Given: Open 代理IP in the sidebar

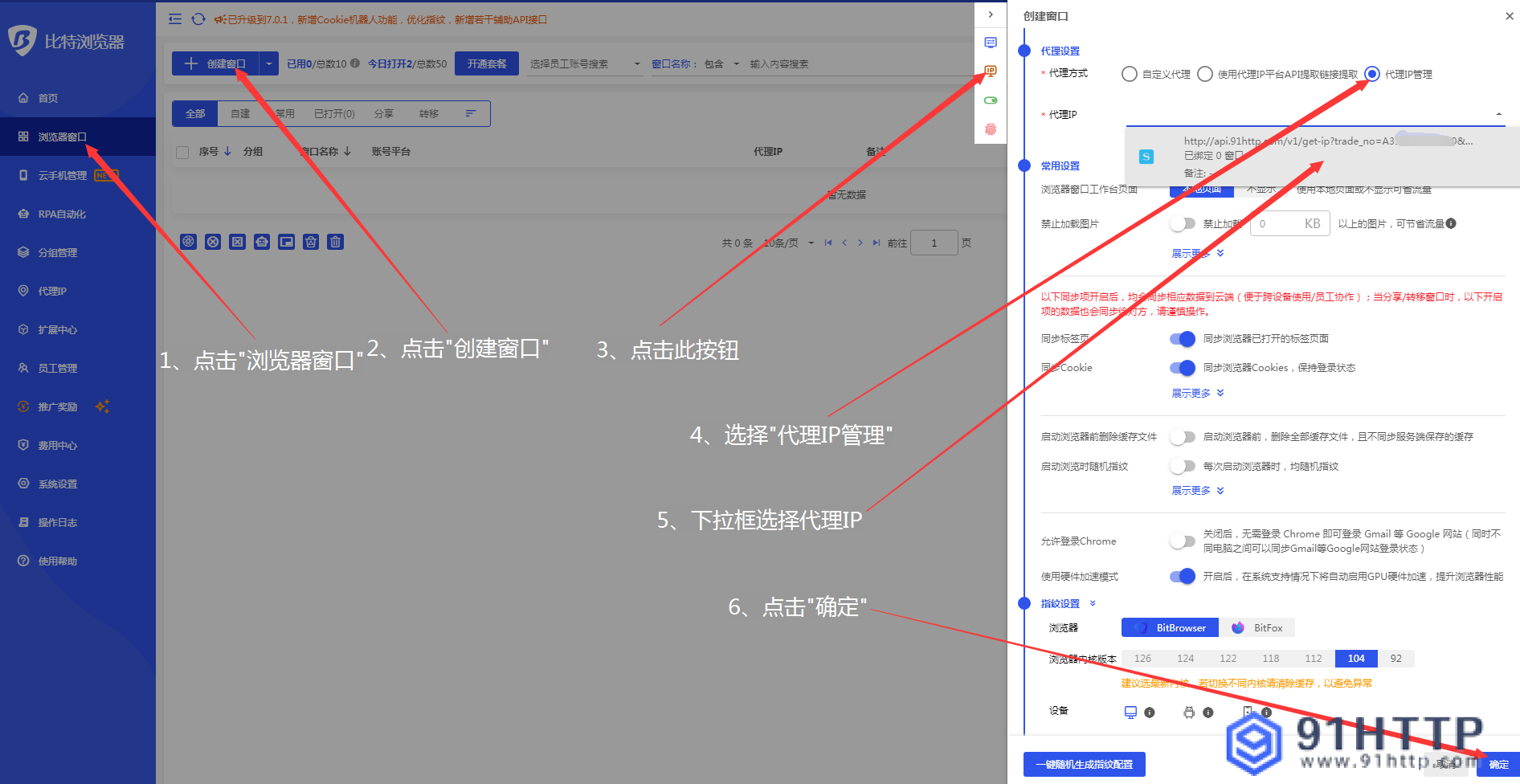Looking at the screenshot, I should (x=52, y=291).
